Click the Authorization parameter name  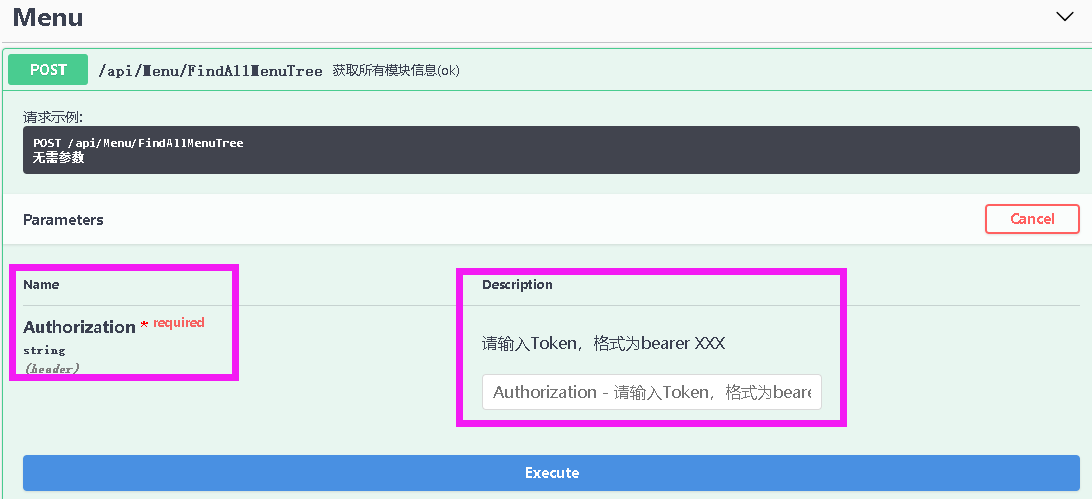pyautogui.click(x=79, y=327)
